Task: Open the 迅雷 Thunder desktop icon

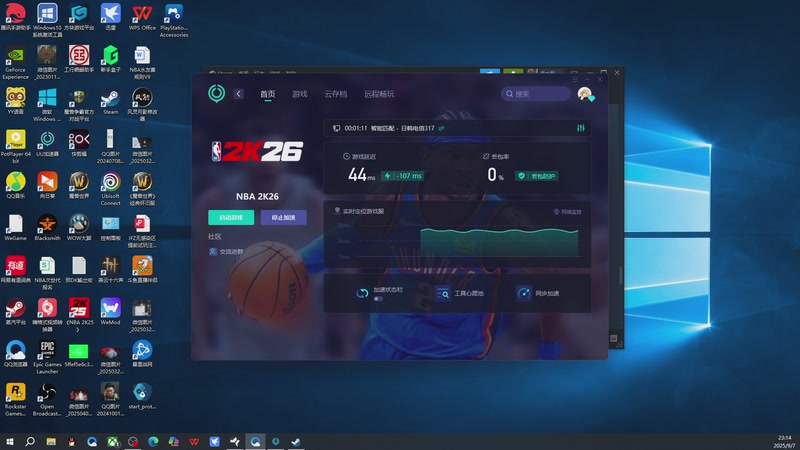Action: coord(111,16)
